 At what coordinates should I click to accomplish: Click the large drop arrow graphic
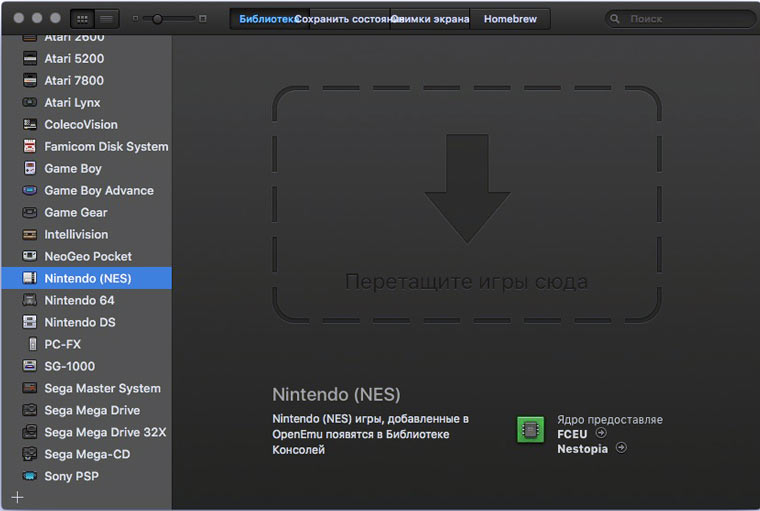coord(468,189)
